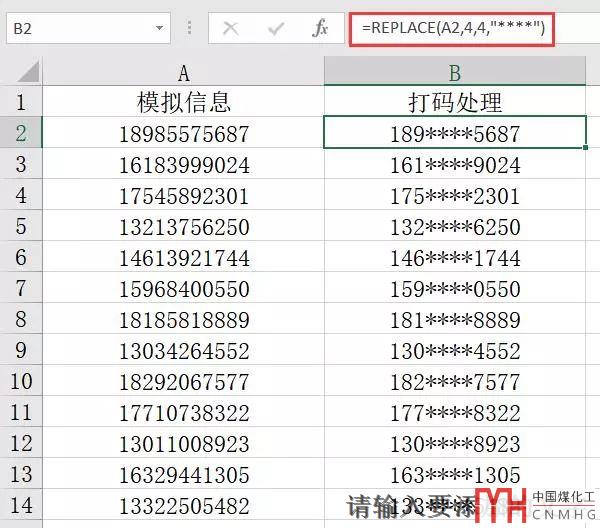Click cell with 13034264552

point(183,349)
